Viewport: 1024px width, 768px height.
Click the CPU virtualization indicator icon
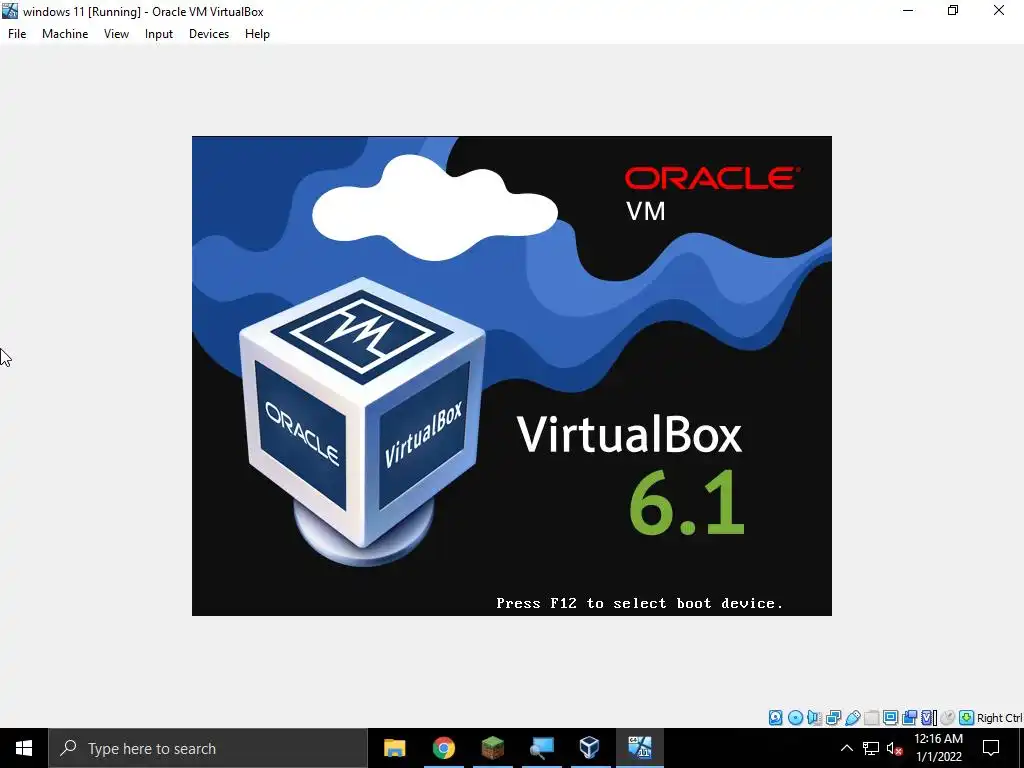(929, 718)
